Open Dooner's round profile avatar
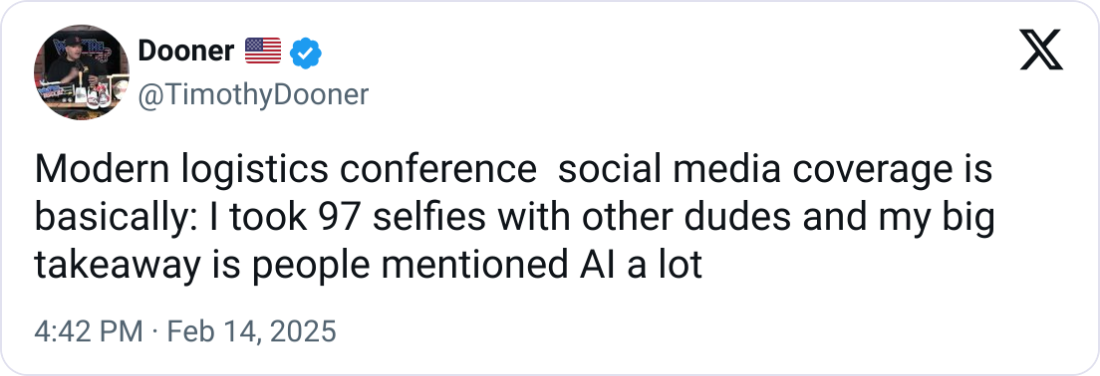 [x=81, y=72]
